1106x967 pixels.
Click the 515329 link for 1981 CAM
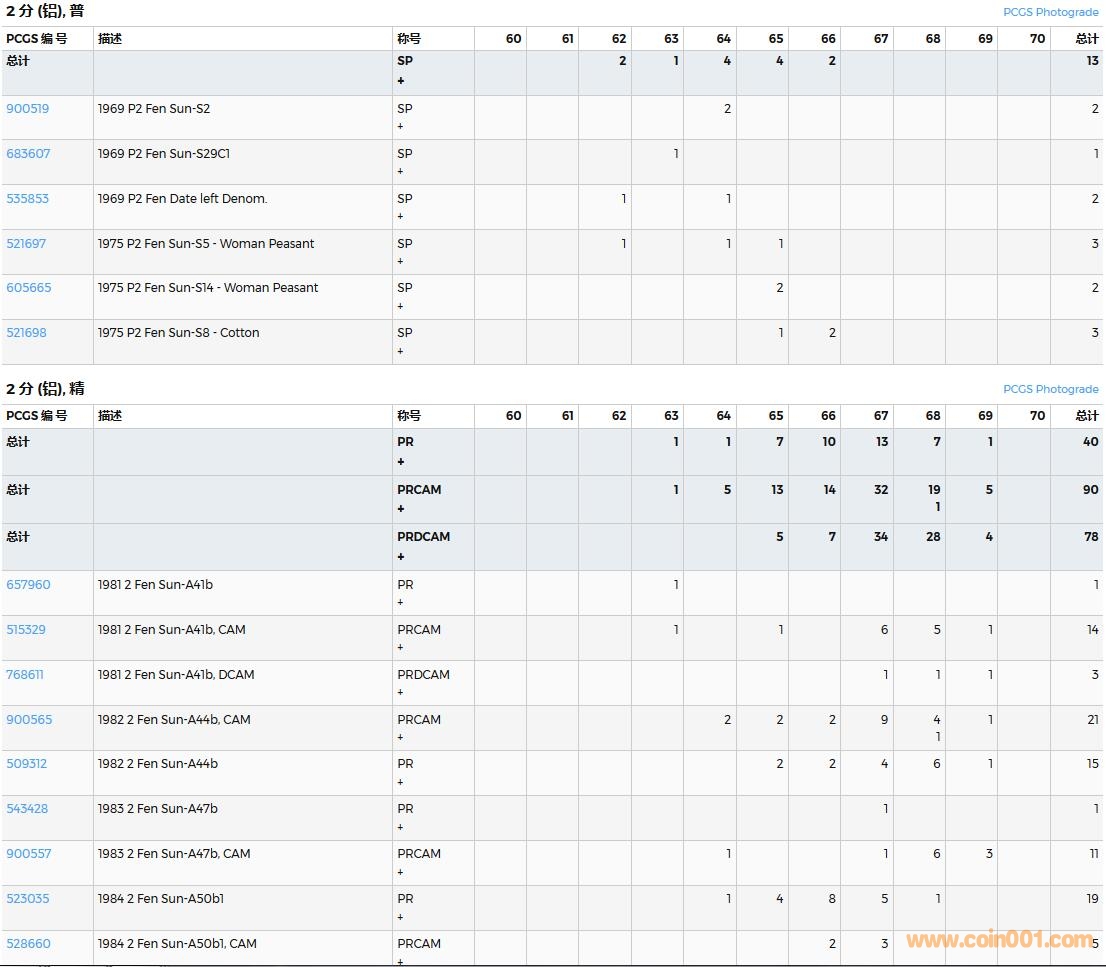point(26,630)
